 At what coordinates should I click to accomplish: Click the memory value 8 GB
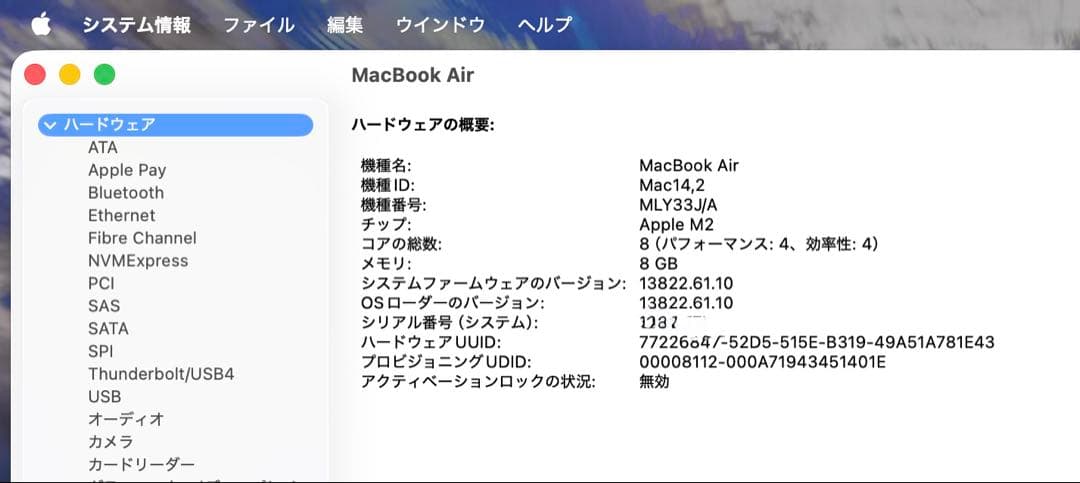658,264
